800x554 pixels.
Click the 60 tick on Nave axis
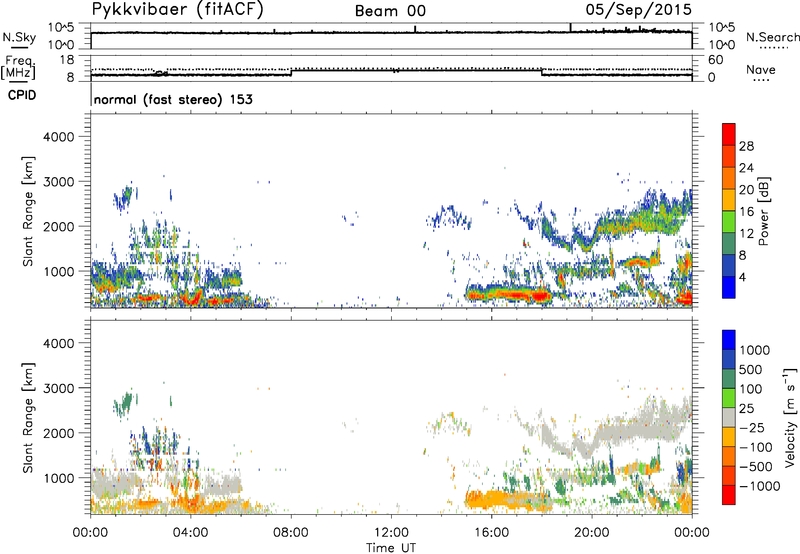tap(715, 60)
